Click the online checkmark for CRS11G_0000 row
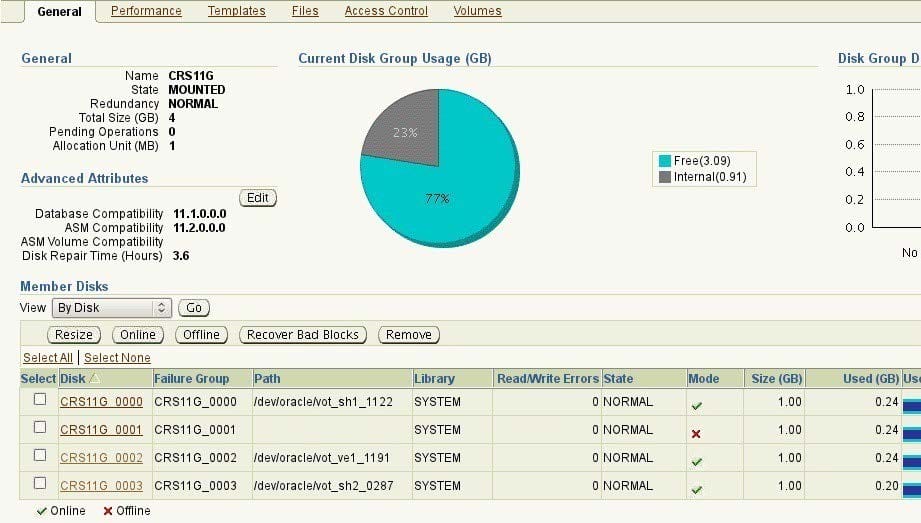 [696, 405]
